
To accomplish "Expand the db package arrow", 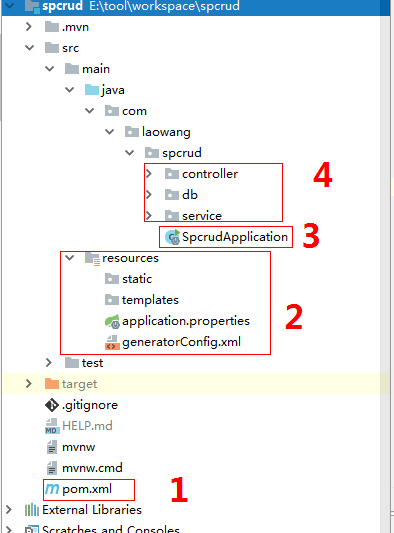I will tap(149, 195).
